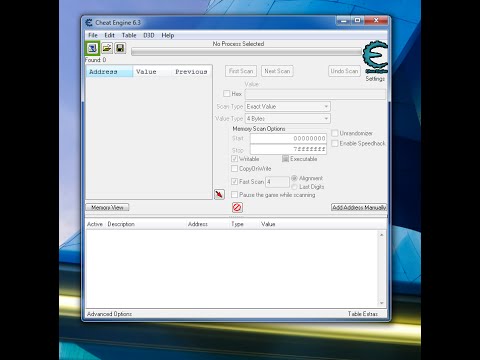Enable the CopyOnWrite checkbox

tap(235, 169)
